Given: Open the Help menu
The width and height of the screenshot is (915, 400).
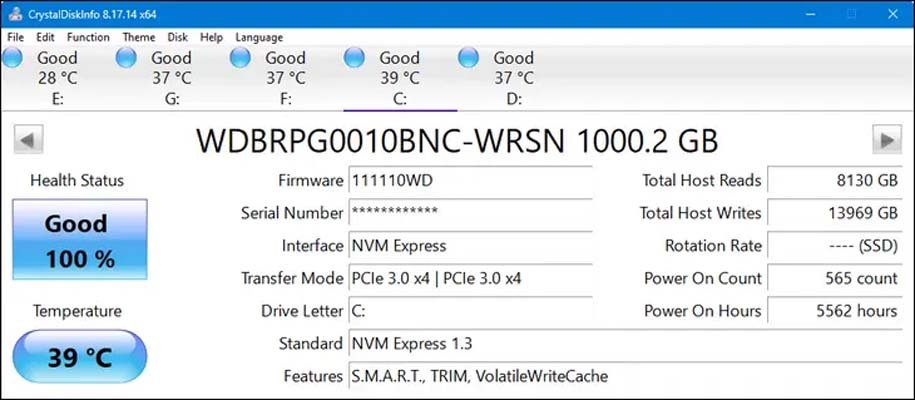Looking at the screenshot, I should click(x=211, y=37).
